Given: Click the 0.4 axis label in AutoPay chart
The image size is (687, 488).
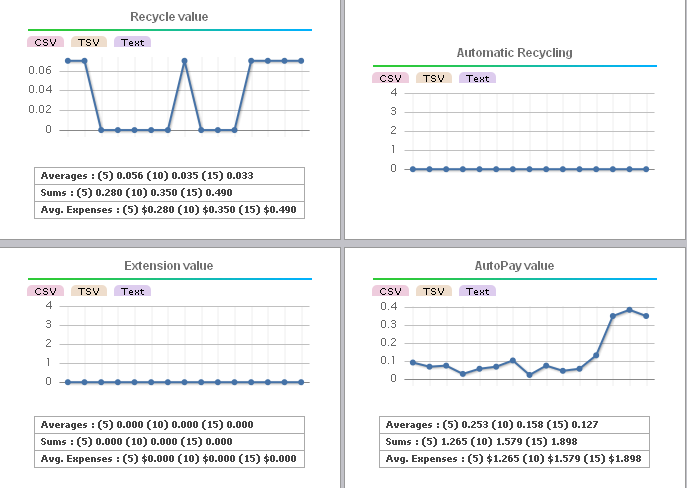Looking at the screenshot, I should point(389,306).
